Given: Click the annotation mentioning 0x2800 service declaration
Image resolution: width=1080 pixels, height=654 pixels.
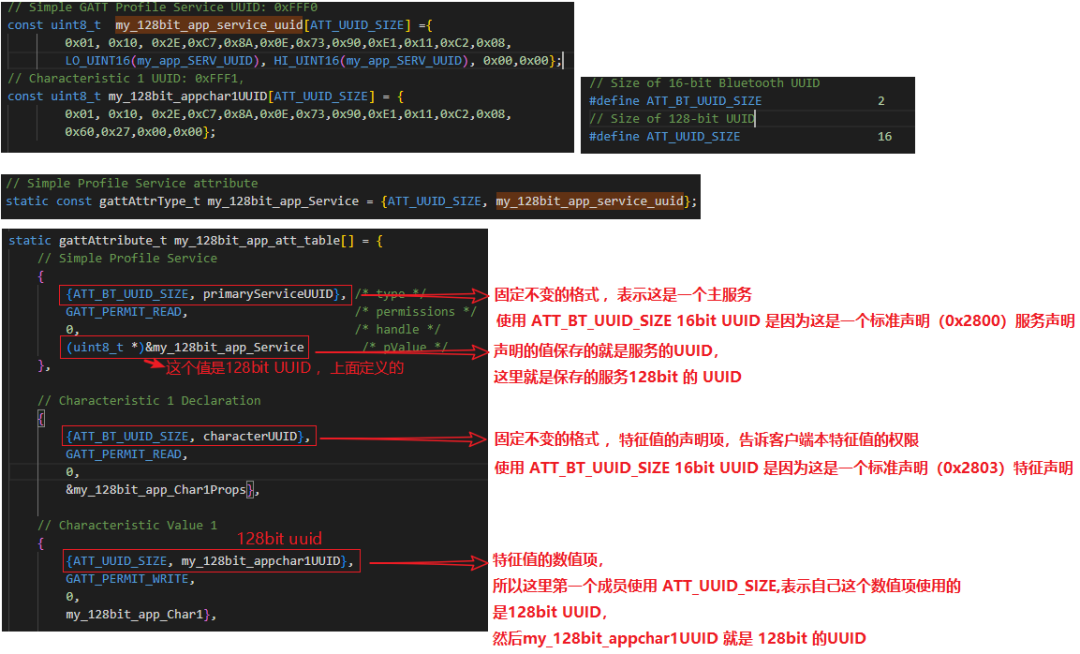Looking at the screenshot, I should click(x=785, y=322).
